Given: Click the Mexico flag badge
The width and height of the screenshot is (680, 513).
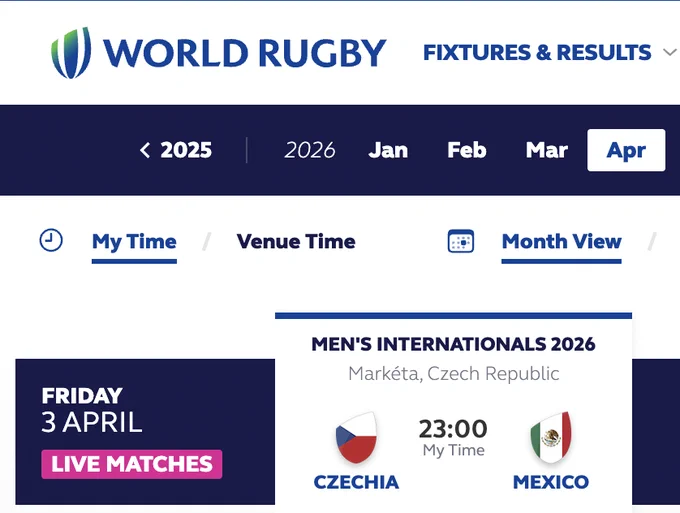Looking at the screenshot, I should pyautogui.click(x=551, y=438).
